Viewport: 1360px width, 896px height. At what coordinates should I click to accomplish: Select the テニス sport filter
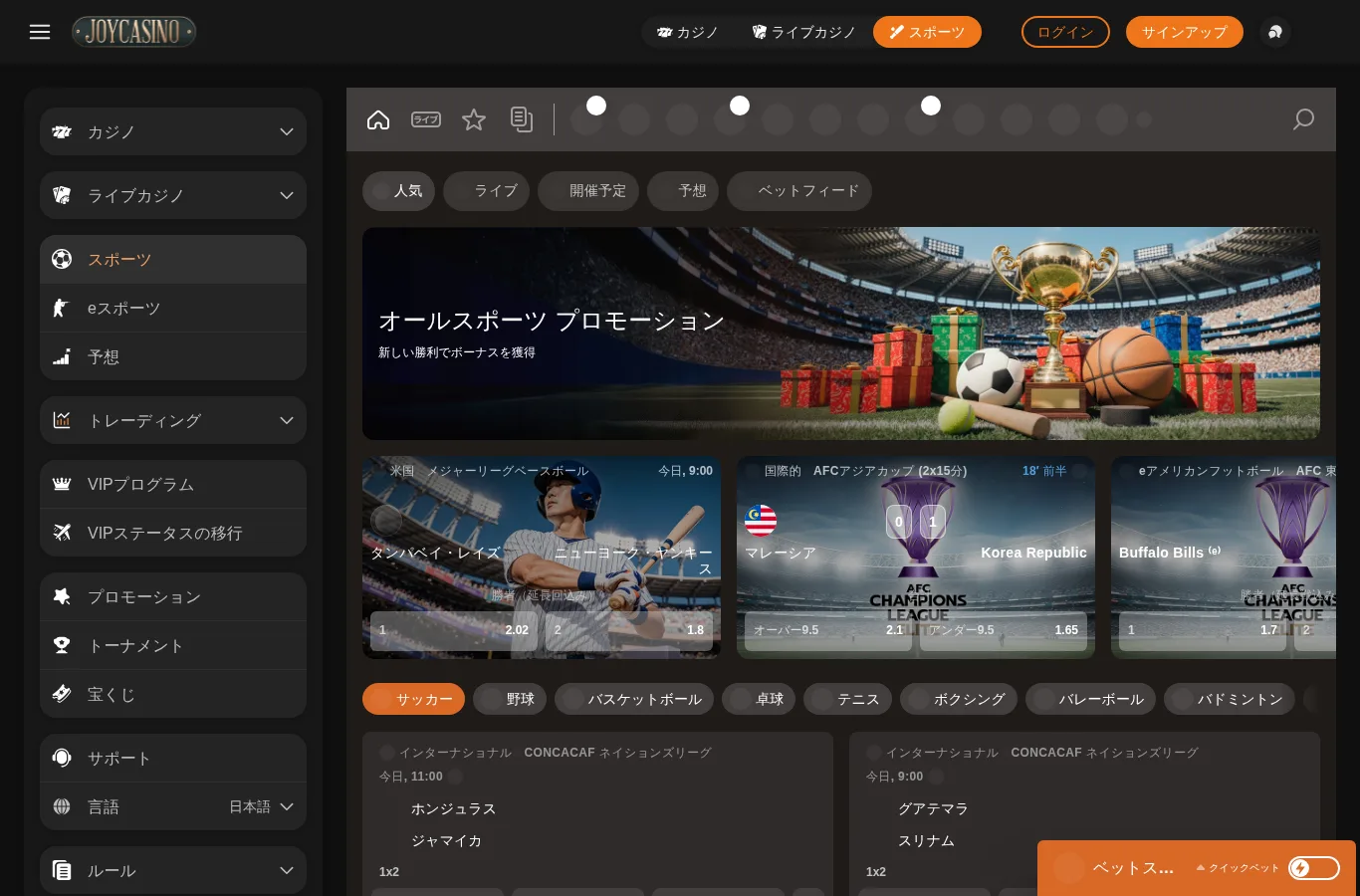pos(847,699)
